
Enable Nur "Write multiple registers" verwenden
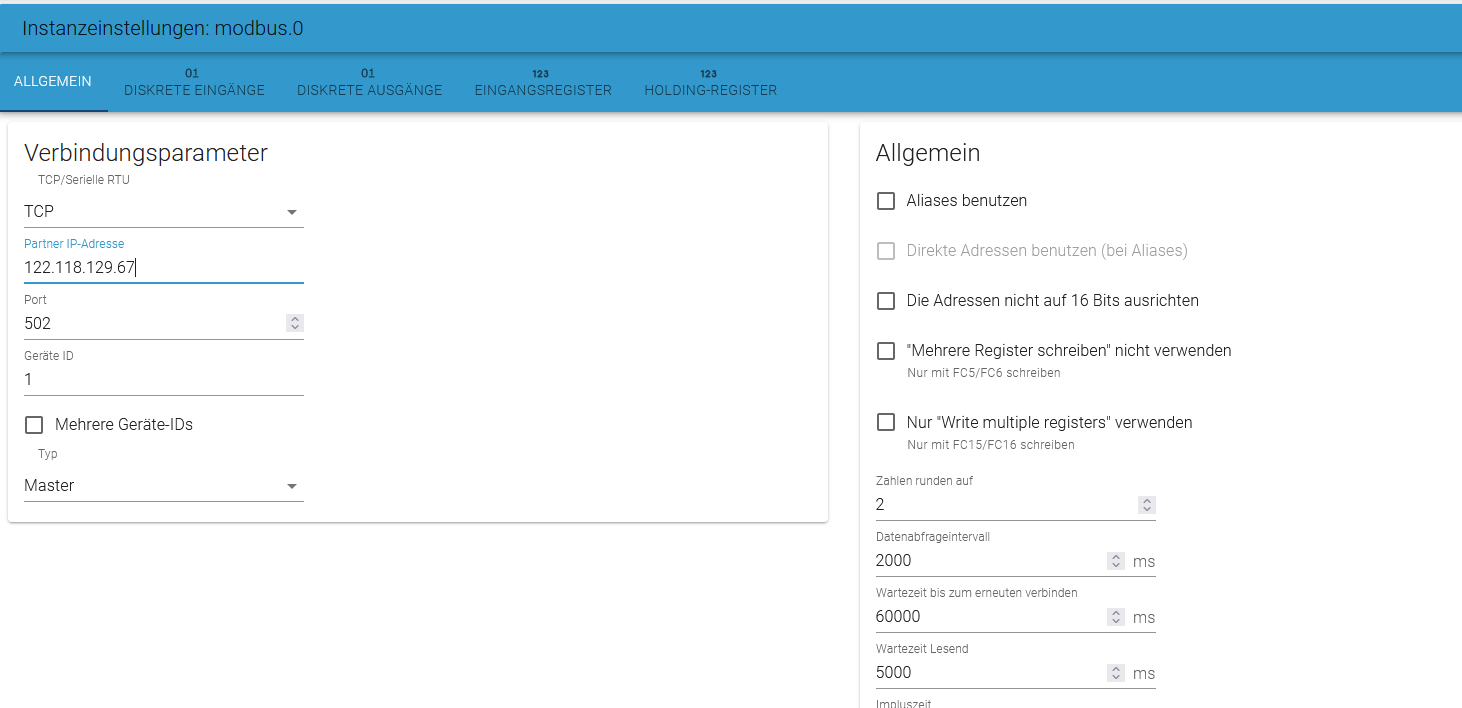[886, 423]
